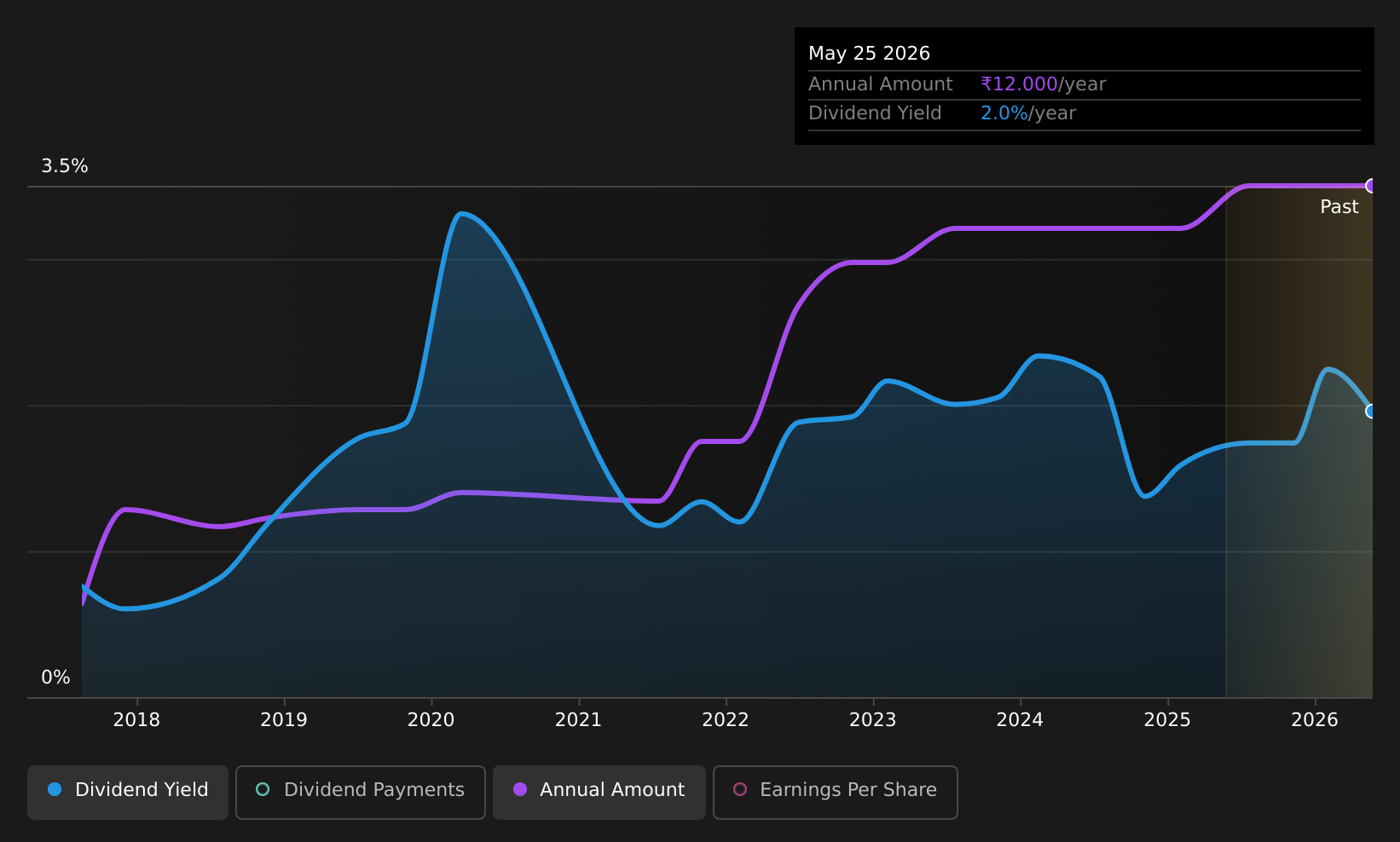
Task: Click the 0% y-axis label
Action: coord(56,678)
